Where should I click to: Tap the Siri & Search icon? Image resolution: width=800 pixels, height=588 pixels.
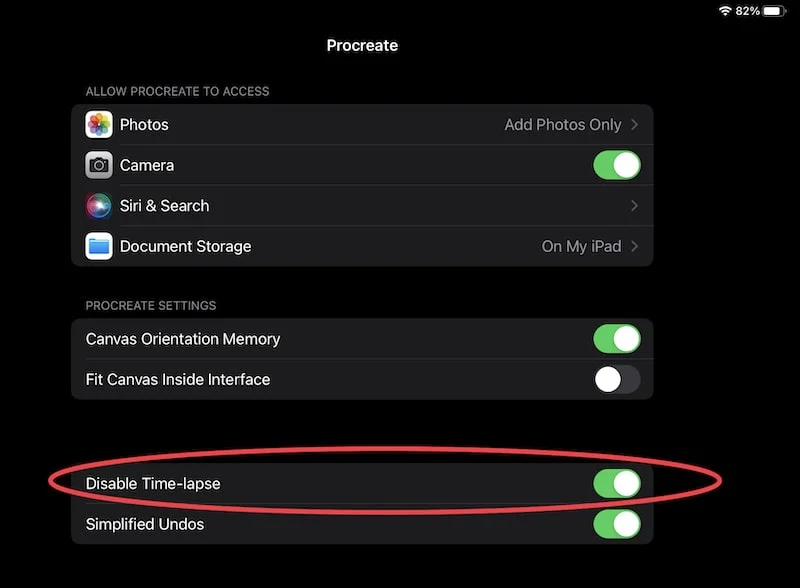tap(99, 206)
